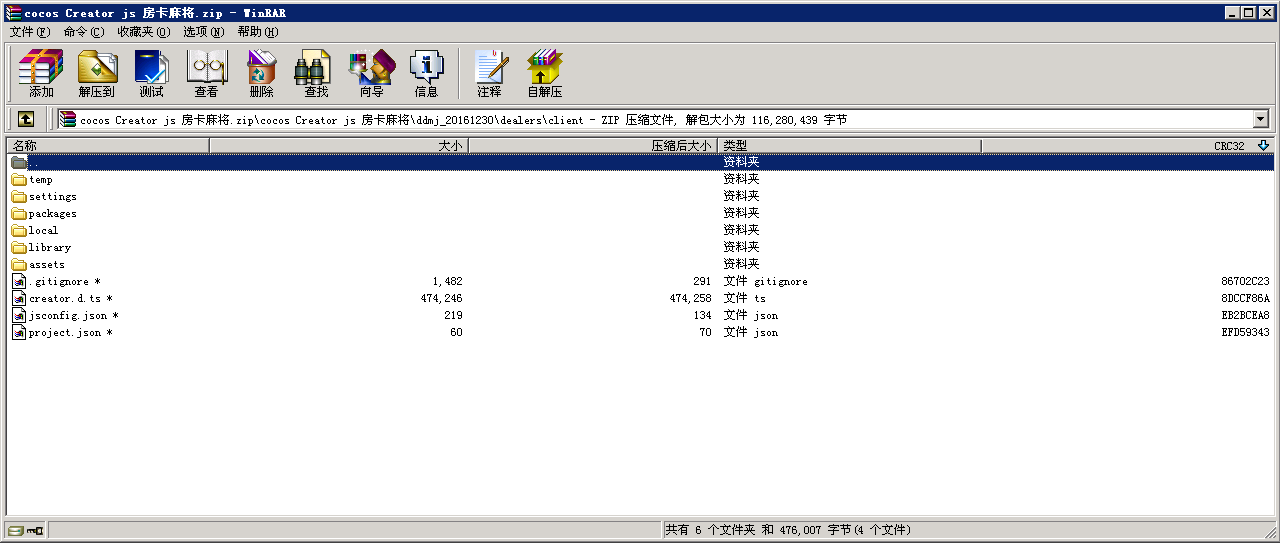The height and width of the screenshot is (543, 1280).
Task: Open the 查看 (View) toolbar tool
Action: click(x=207, y=73)
